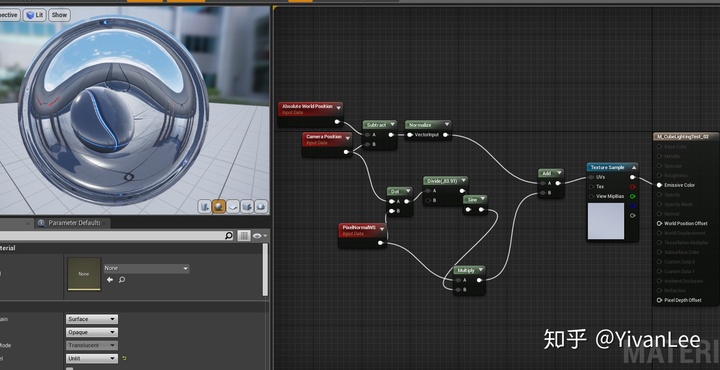Image resolution: width=720 pixels, height=370 pixels.
Task: Open the Details view options eye menu
Action: coord(259,235)
